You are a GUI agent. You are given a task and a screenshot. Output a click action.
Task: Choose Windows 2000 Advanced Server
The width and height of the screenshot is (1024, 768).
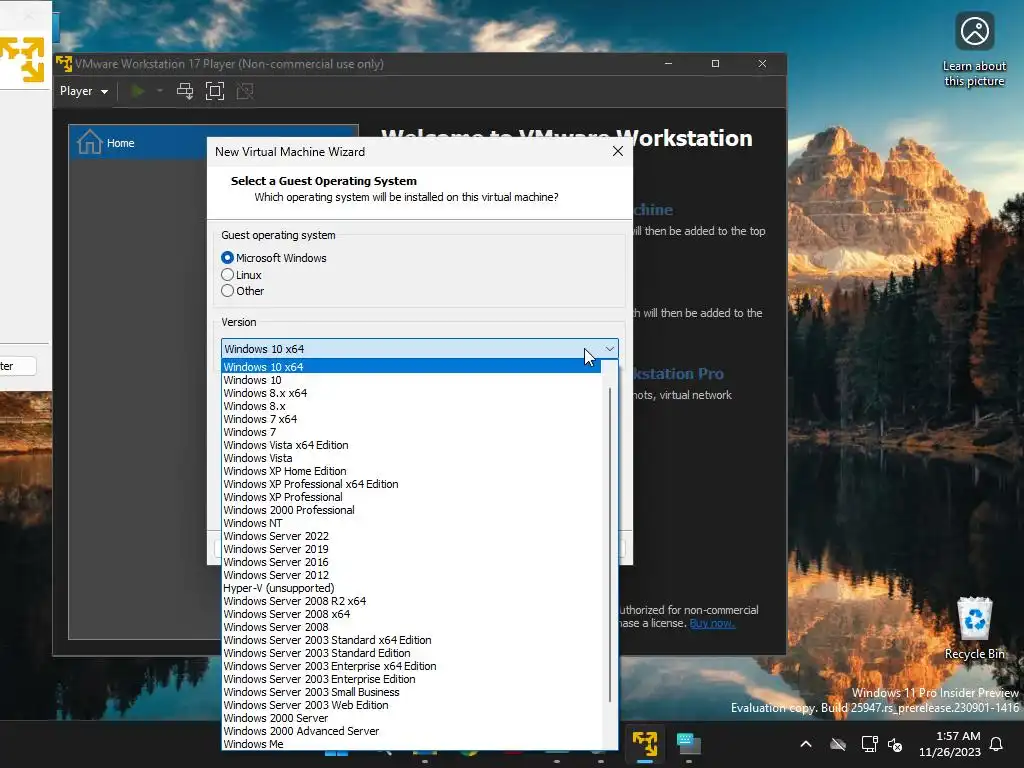coord(411,731)
